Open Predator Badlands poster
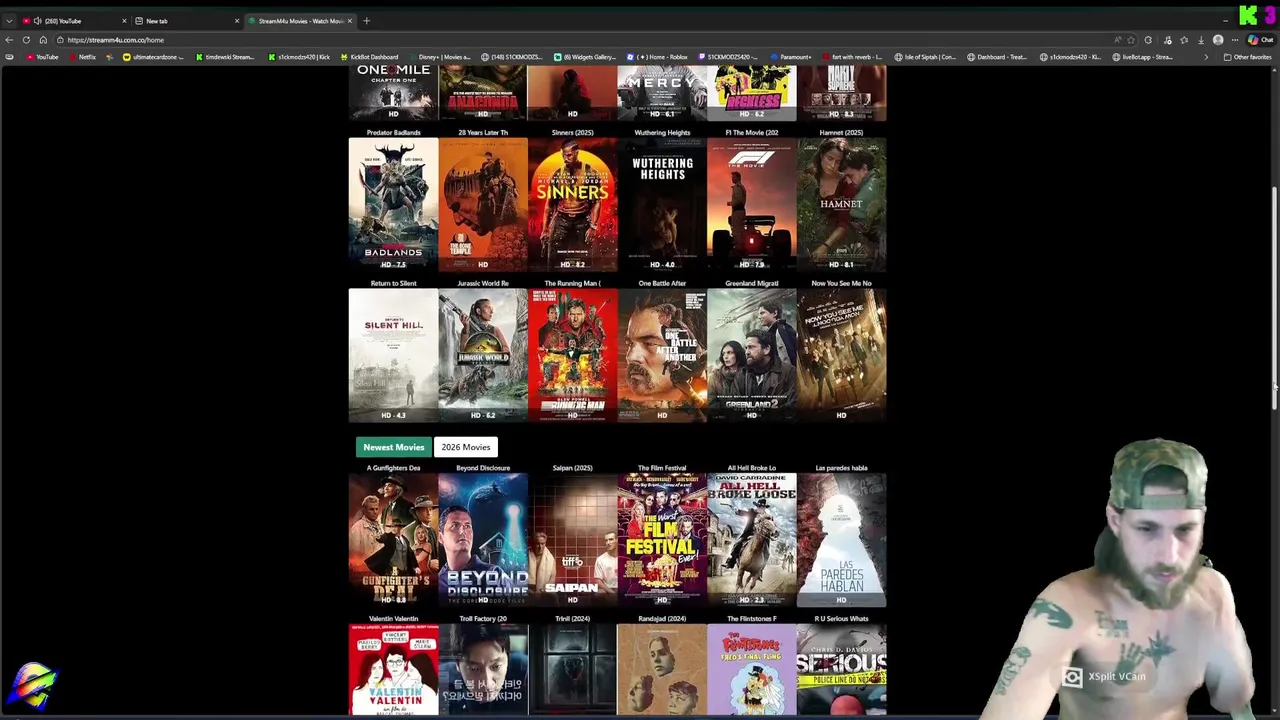 pos(393,204)
